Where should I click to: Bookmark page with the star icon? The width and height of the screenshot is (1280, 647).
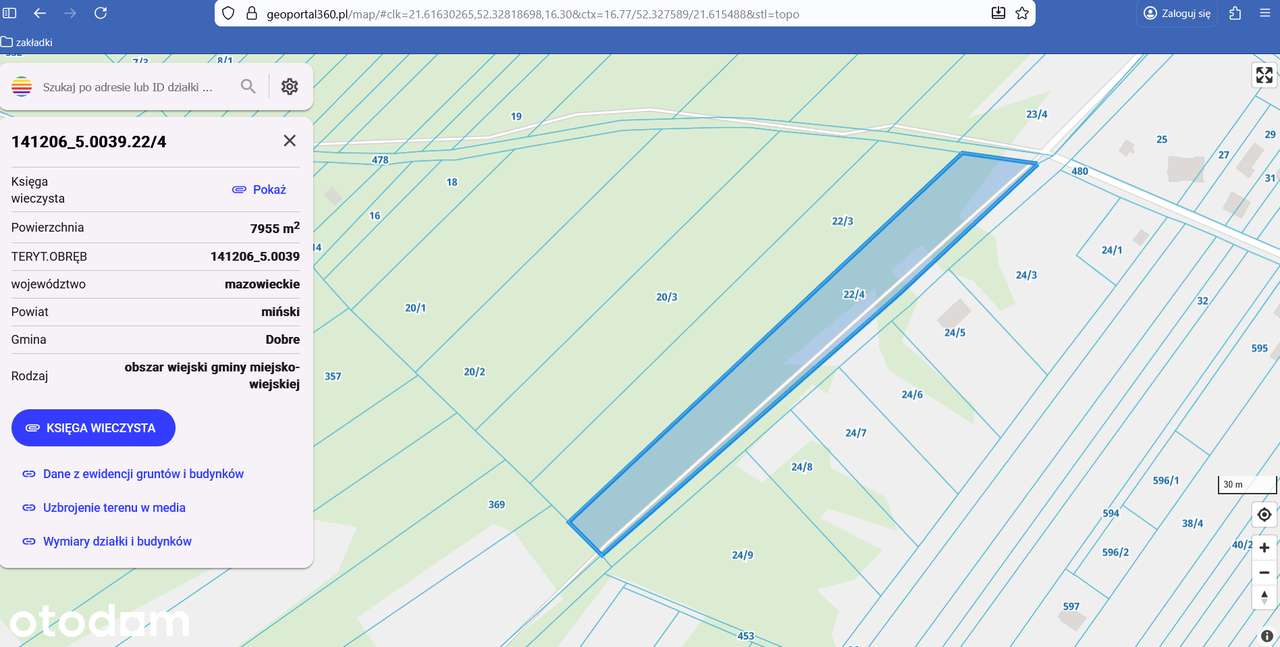[1022, 13]
